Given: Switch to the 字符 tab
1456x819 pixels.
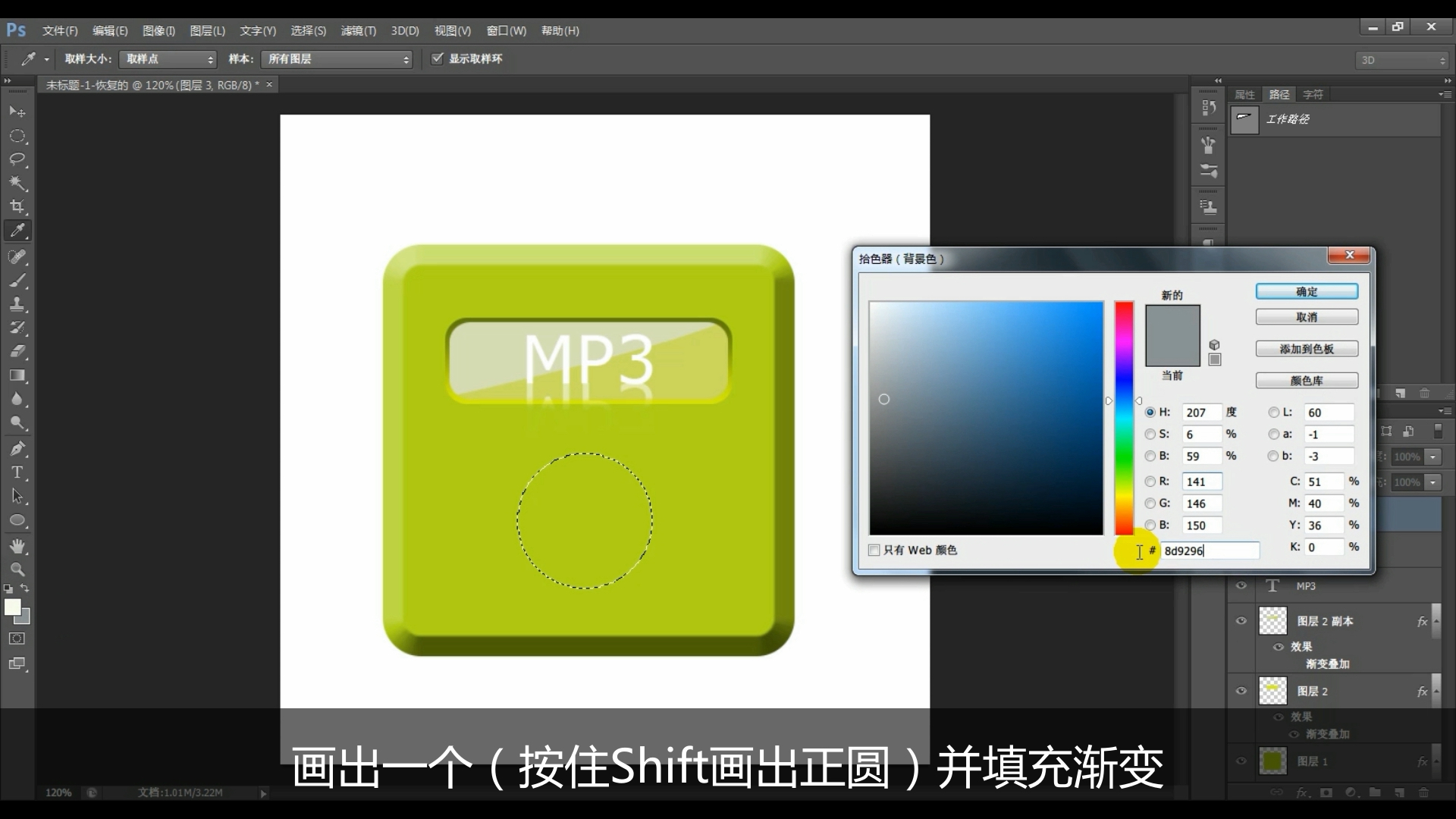Looking at the screenshot, I should tap(1313, 94).
